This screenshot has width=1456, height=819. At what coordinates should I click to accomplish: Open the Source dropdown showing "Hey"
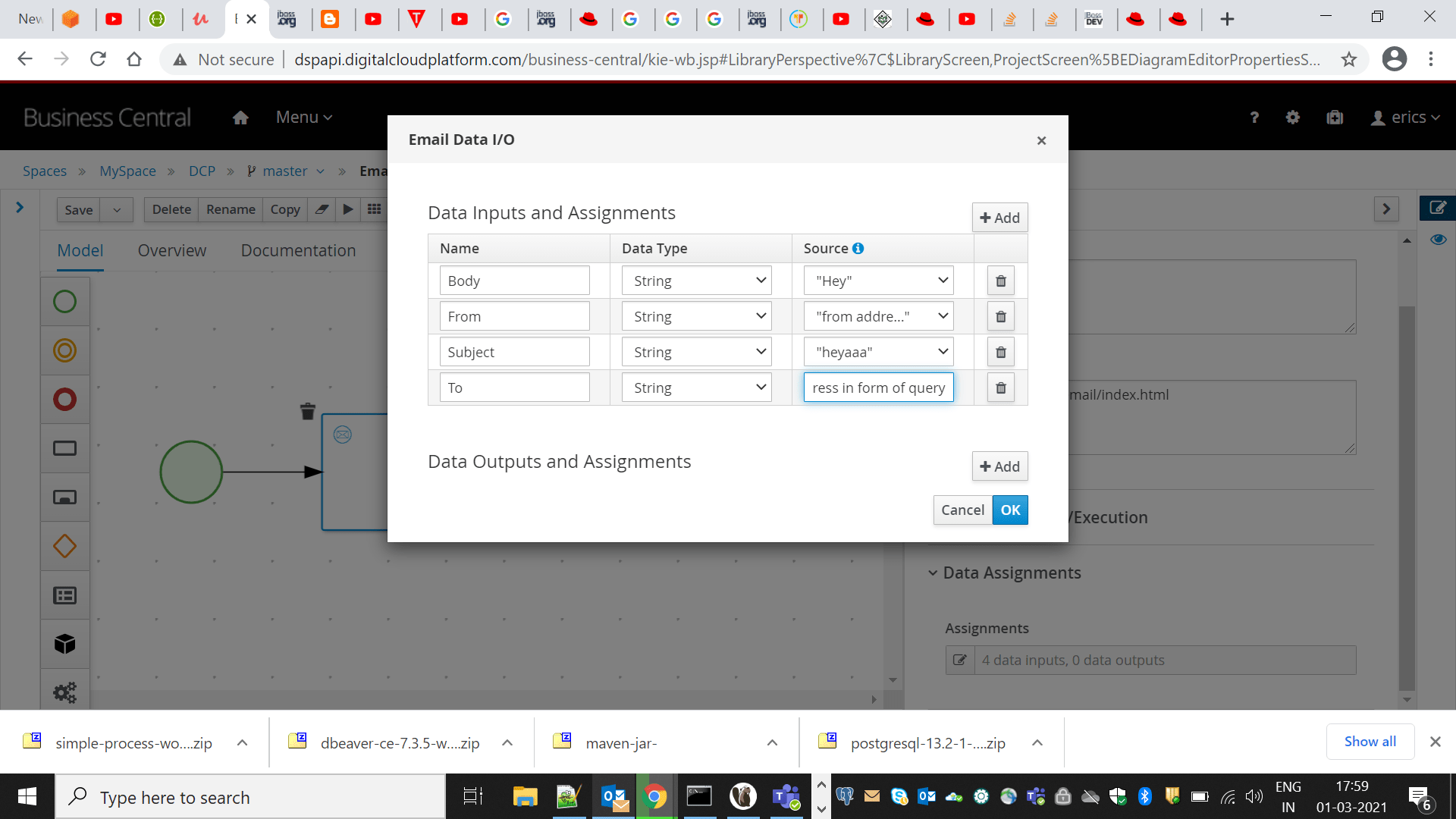[x=877, y=280]
